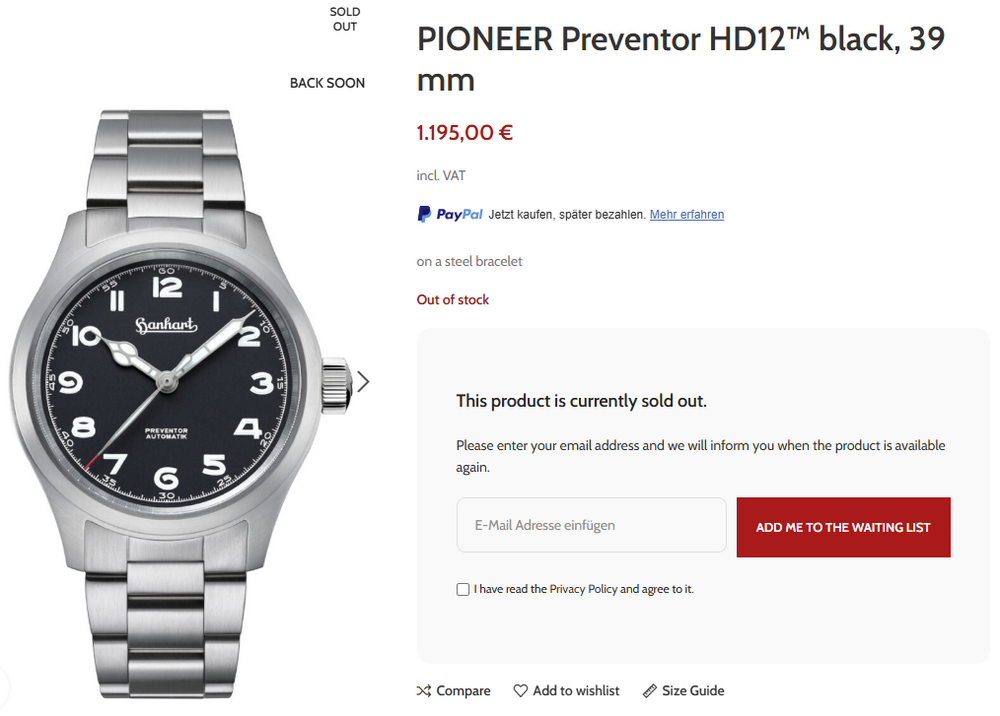The width and height of the screenshot is (1000, 716).
Task: Click the red Out of stock status text
Action: 453,300
